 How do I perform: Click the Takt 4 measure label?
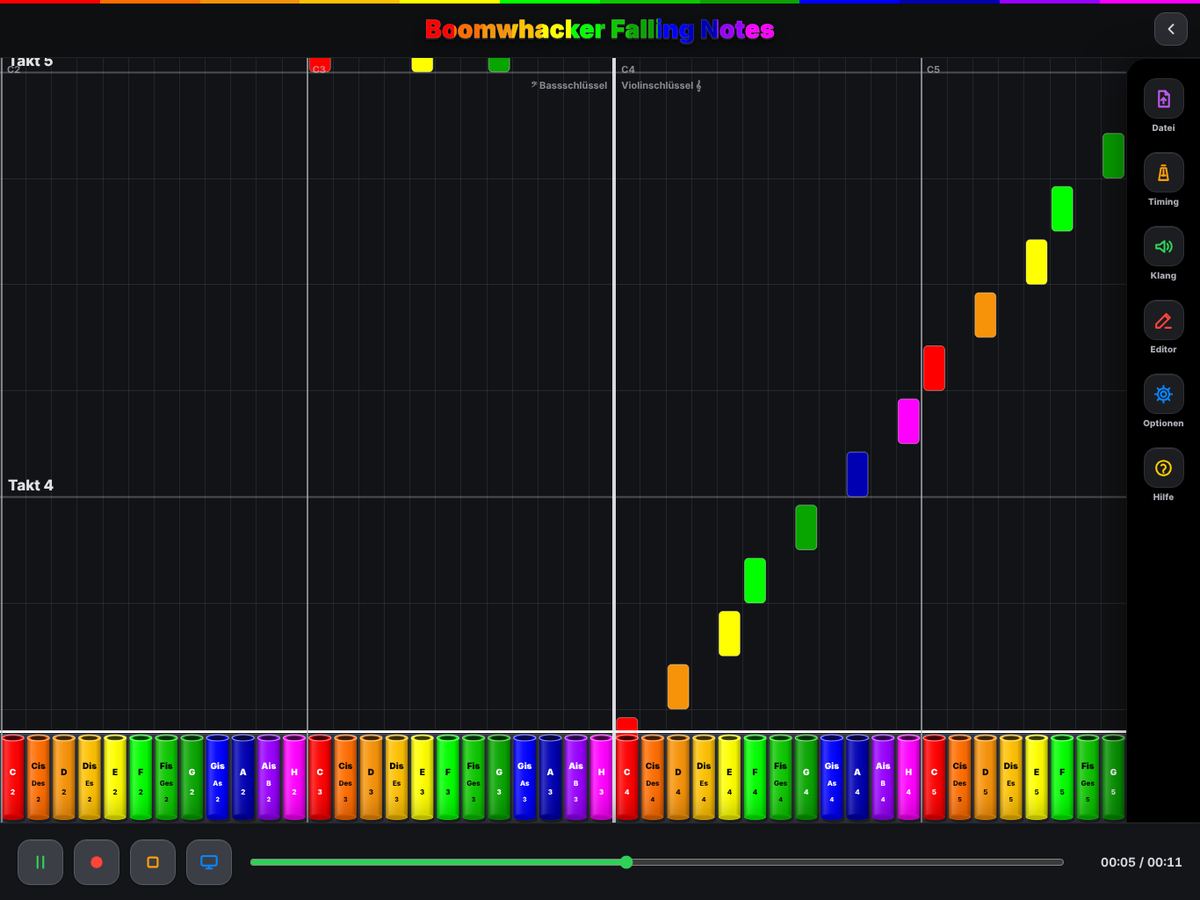31,485
